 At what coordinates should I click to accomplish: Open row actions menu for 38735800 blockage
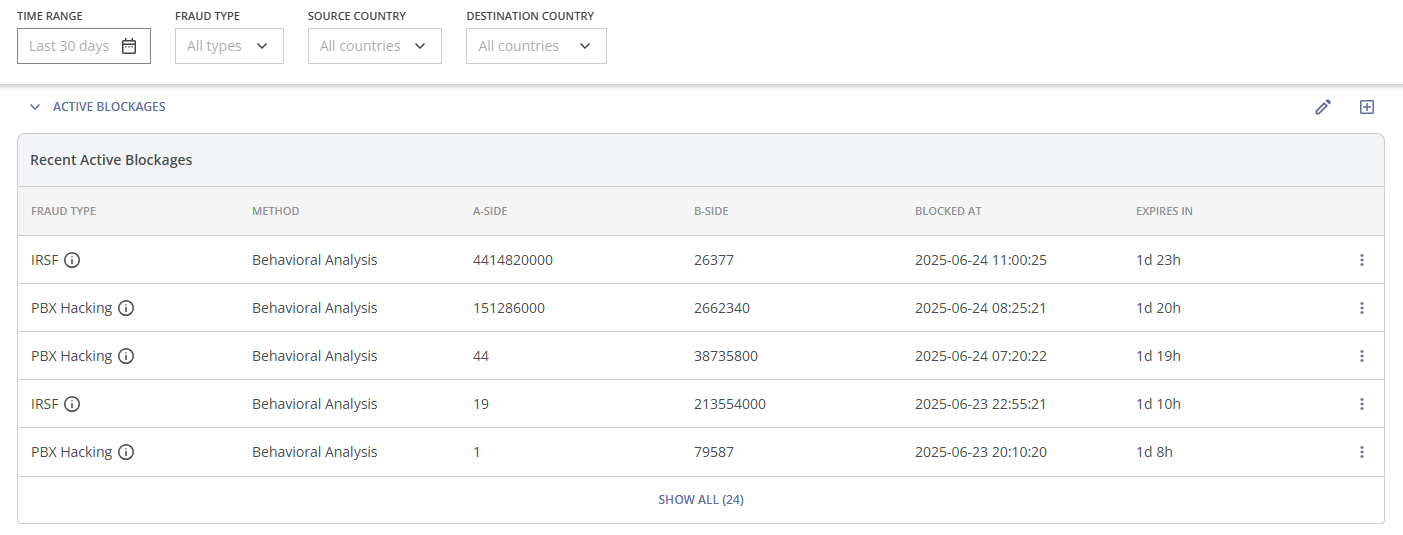(1361, 356)
